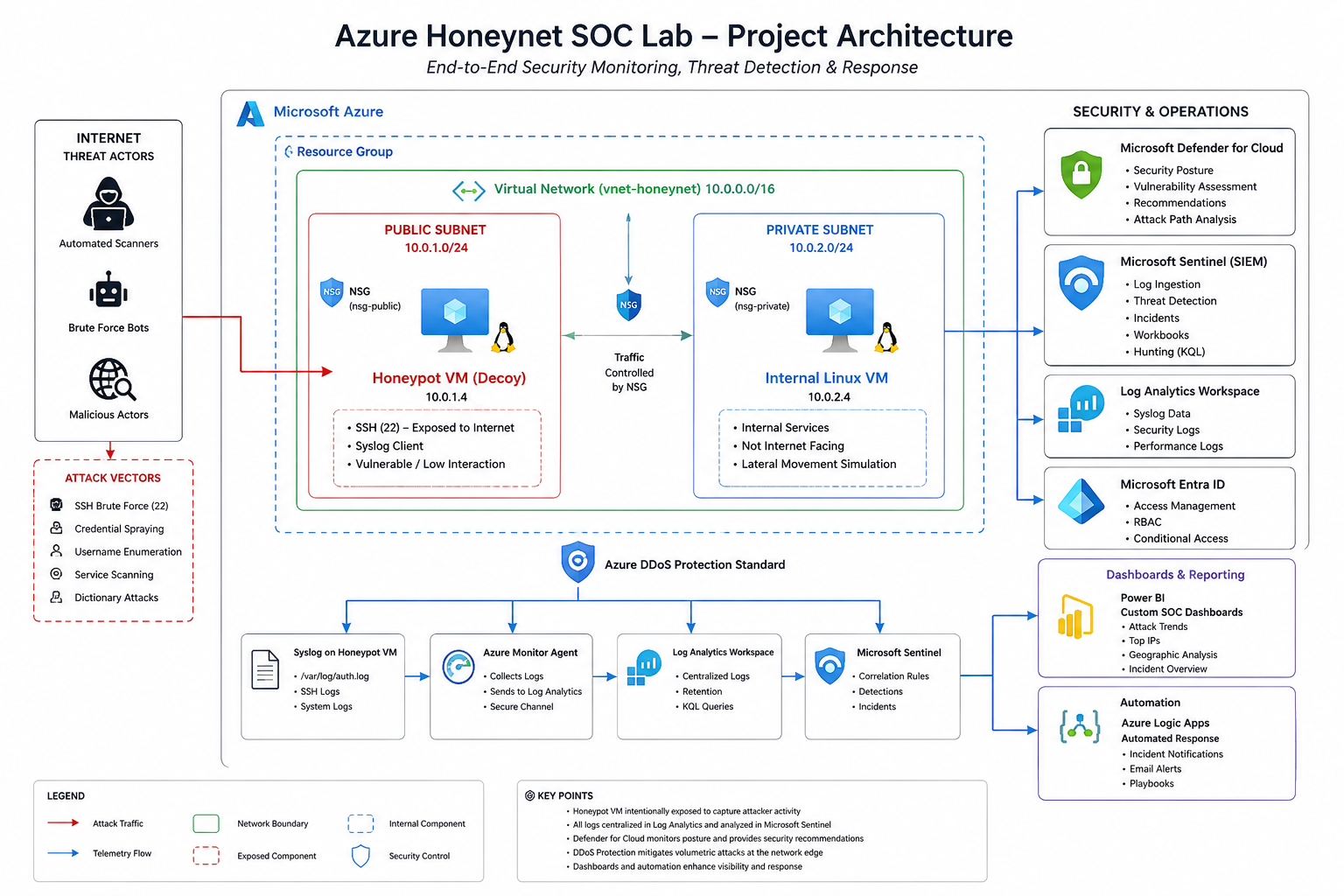Click the Azure Logic Apps icon
The height and width of the screenshot is (896, 1344).
coord(1080,727)
